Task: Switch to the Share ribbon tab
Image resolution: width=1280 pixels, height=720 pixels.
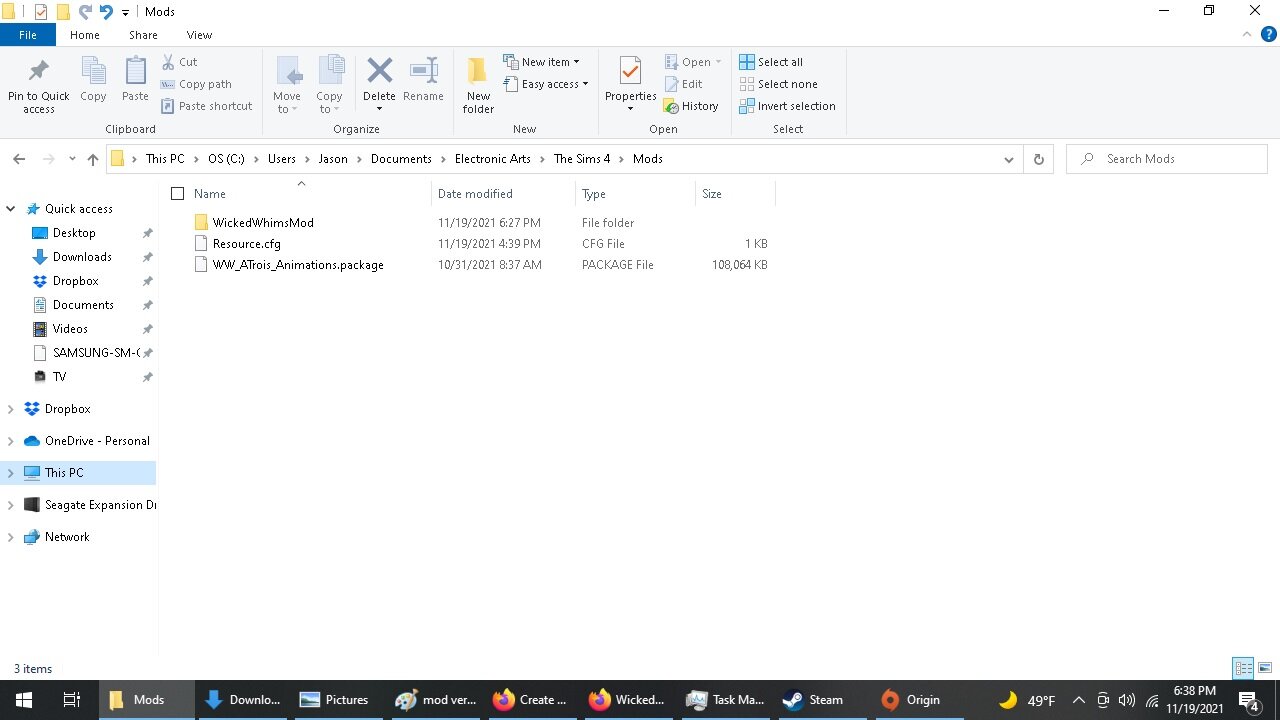Action: tap(143, 35)
